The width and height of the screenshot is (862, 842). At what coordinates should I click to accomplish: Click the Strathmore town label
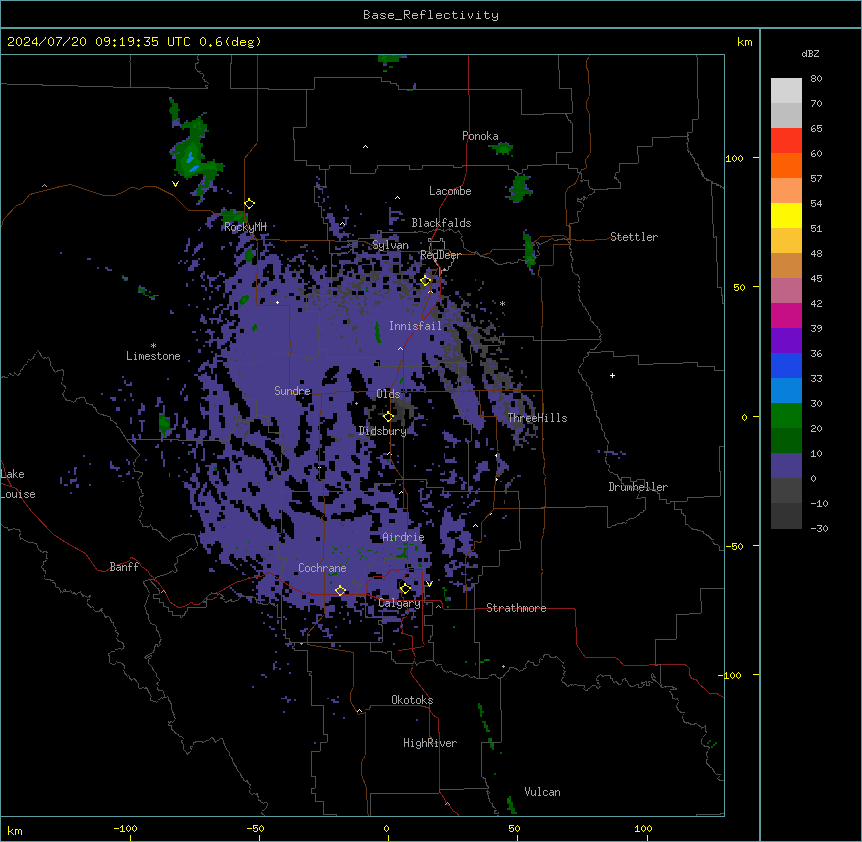tap(516, 608)
